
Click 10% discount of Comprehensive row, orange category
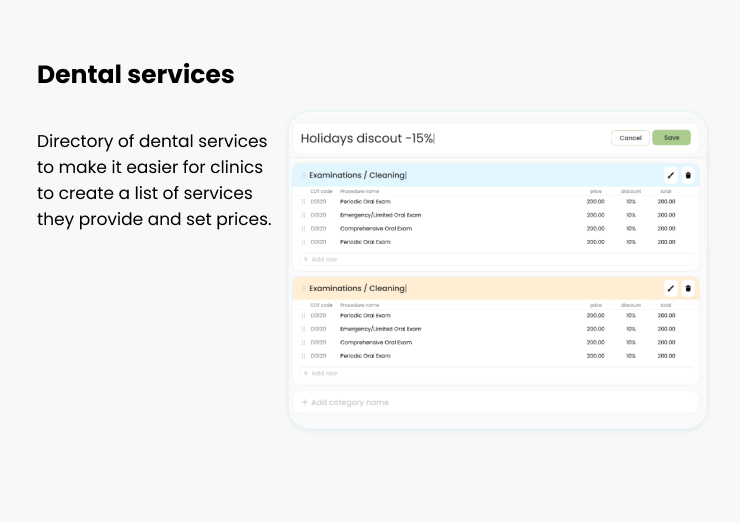tap(631, 343)
